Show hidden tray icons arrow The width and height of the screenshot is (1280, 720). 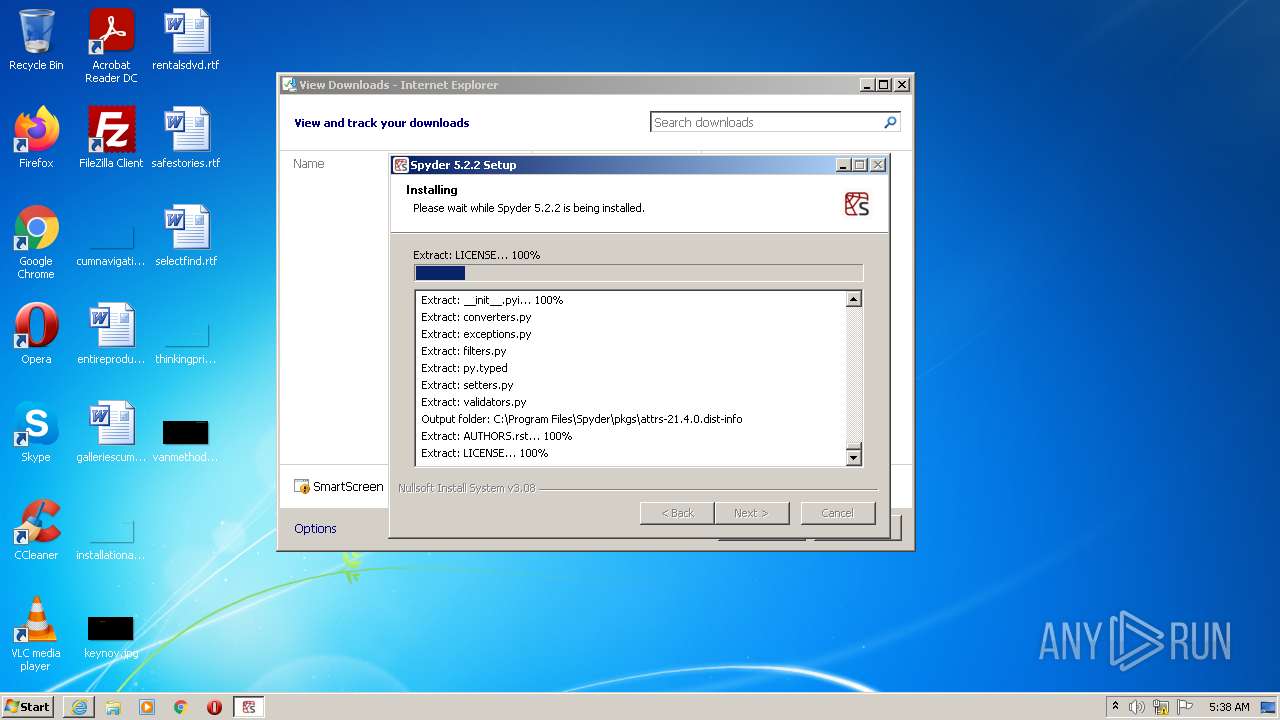(1115, 707)
